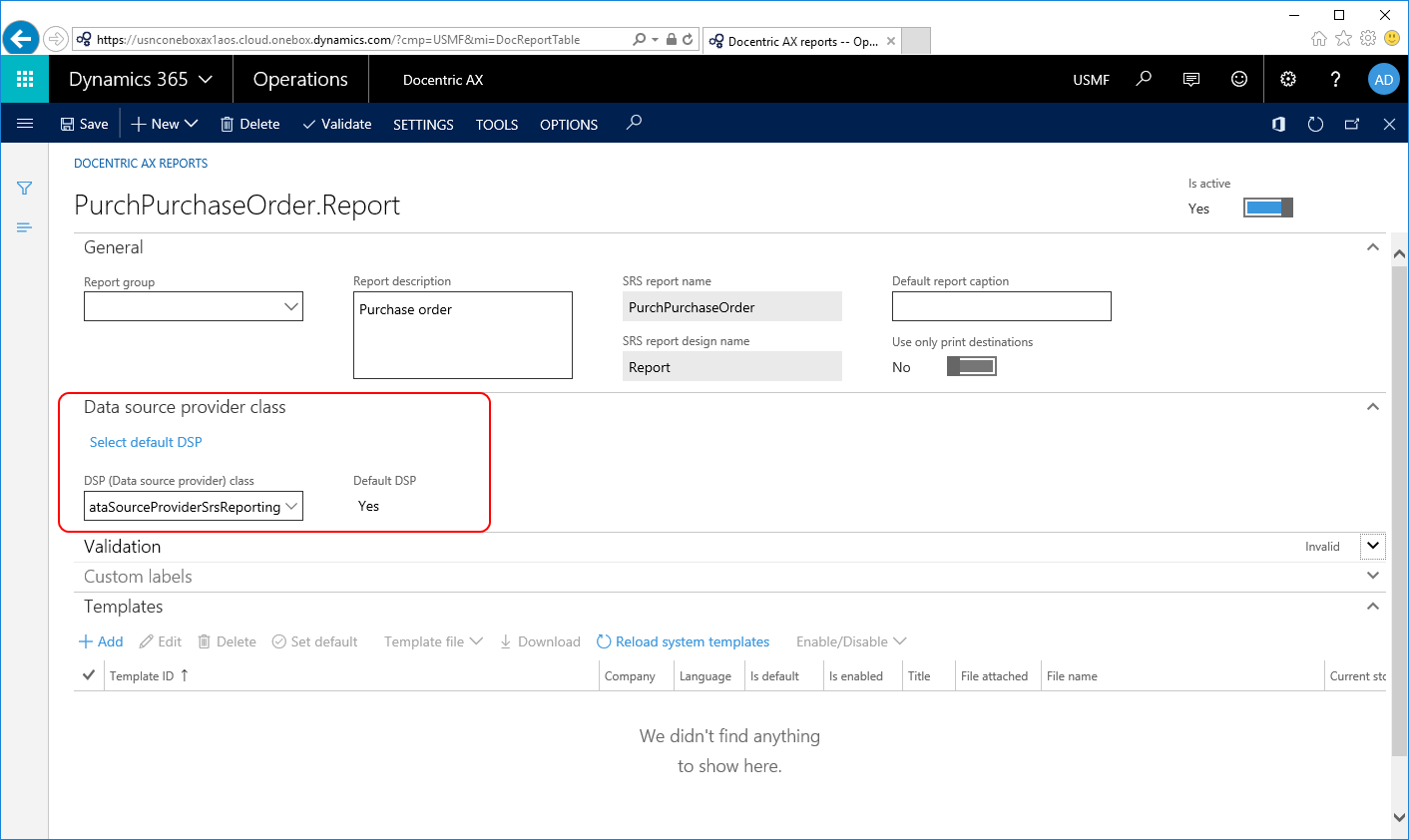
Task: Collapse the Templates section chevron
Action: coord(1373,607)
